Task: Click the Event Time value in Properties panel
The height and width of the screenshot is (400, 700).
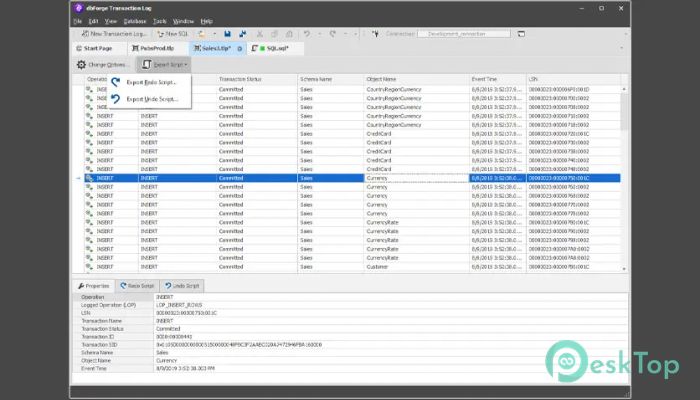Action: pyautogui.click(x=185, y=369)
